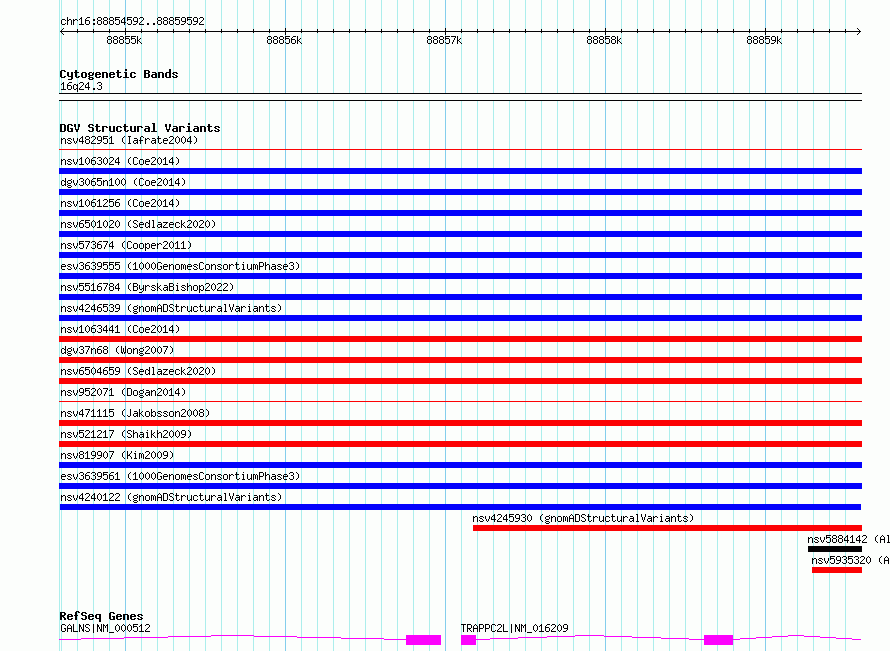Select the 16q24.3 band label

click(81, 86)
